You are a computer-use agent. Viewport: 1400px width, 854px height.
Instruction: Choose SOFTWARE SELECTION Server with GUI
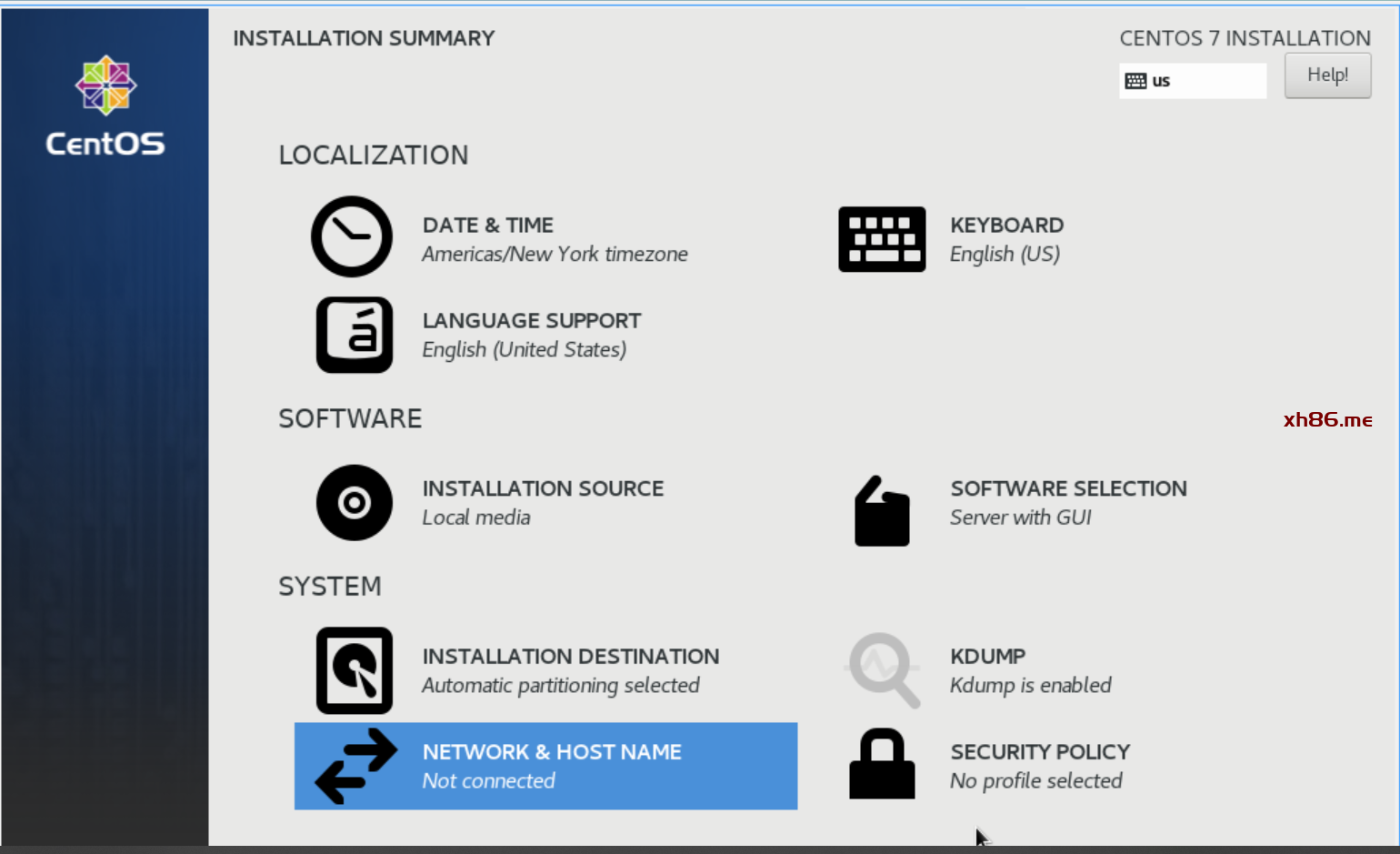click(x=1067, y=503)
